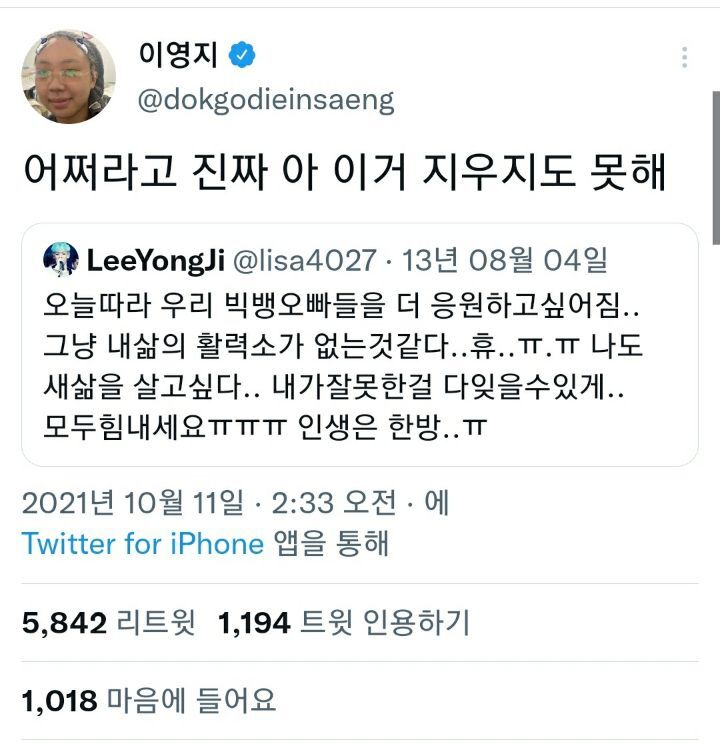
Task: Open 이영지's profile picture
Action: coord(68,76)
